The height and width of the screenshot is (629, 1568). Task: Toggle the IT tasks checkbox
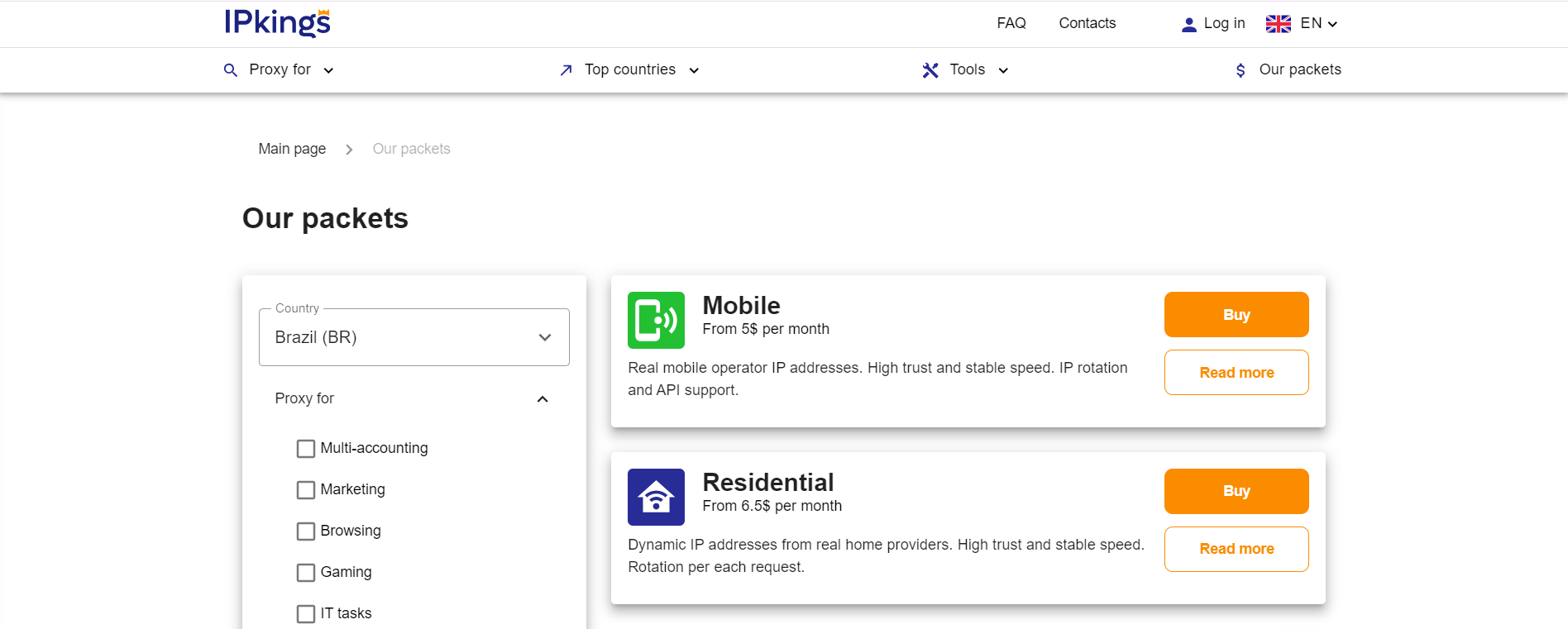click(x=306, y=613)
